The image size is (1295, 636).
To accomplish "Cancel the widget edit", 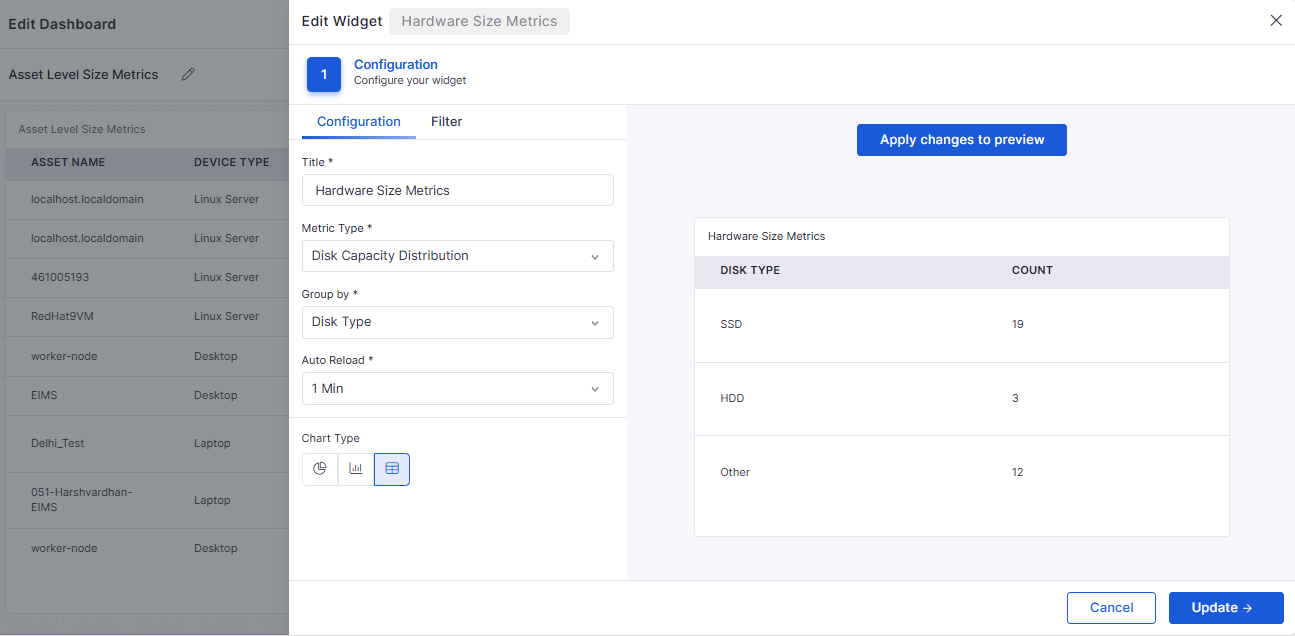I will click(1111, 608).
